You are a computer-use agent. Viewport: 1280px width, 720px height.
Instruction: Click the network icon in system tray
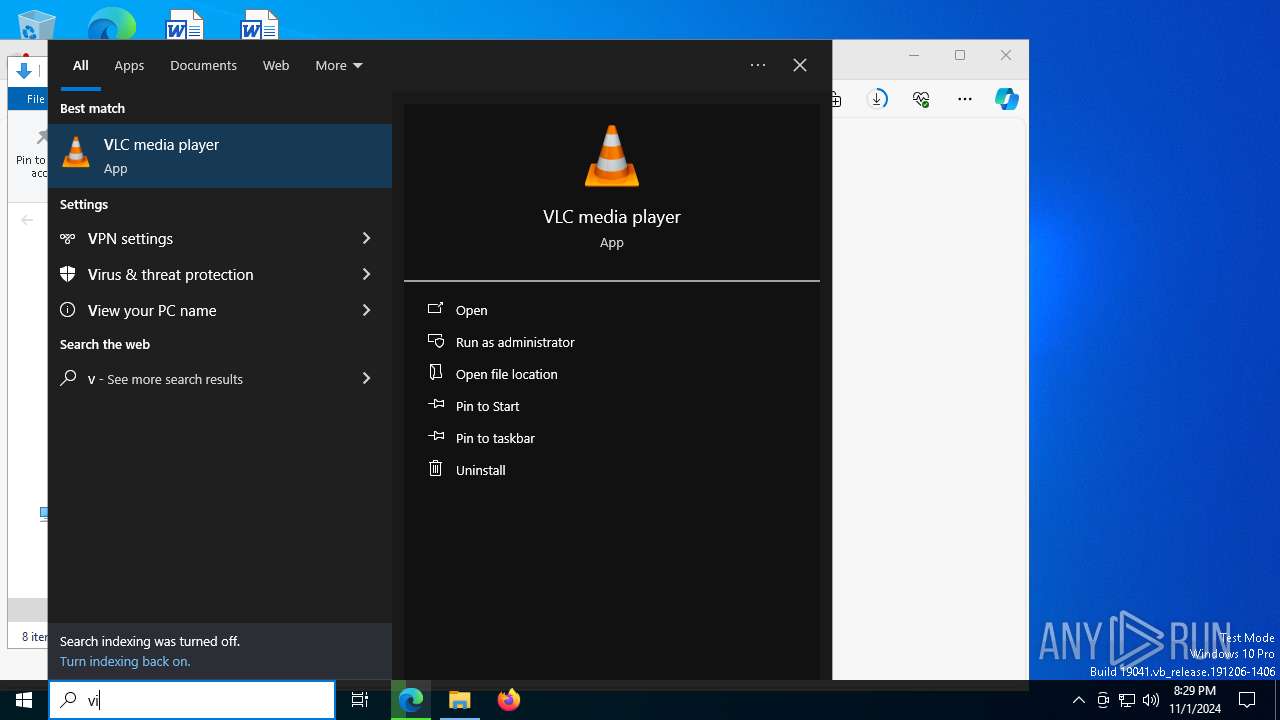pyautogui.click(x=1127, y=700)
